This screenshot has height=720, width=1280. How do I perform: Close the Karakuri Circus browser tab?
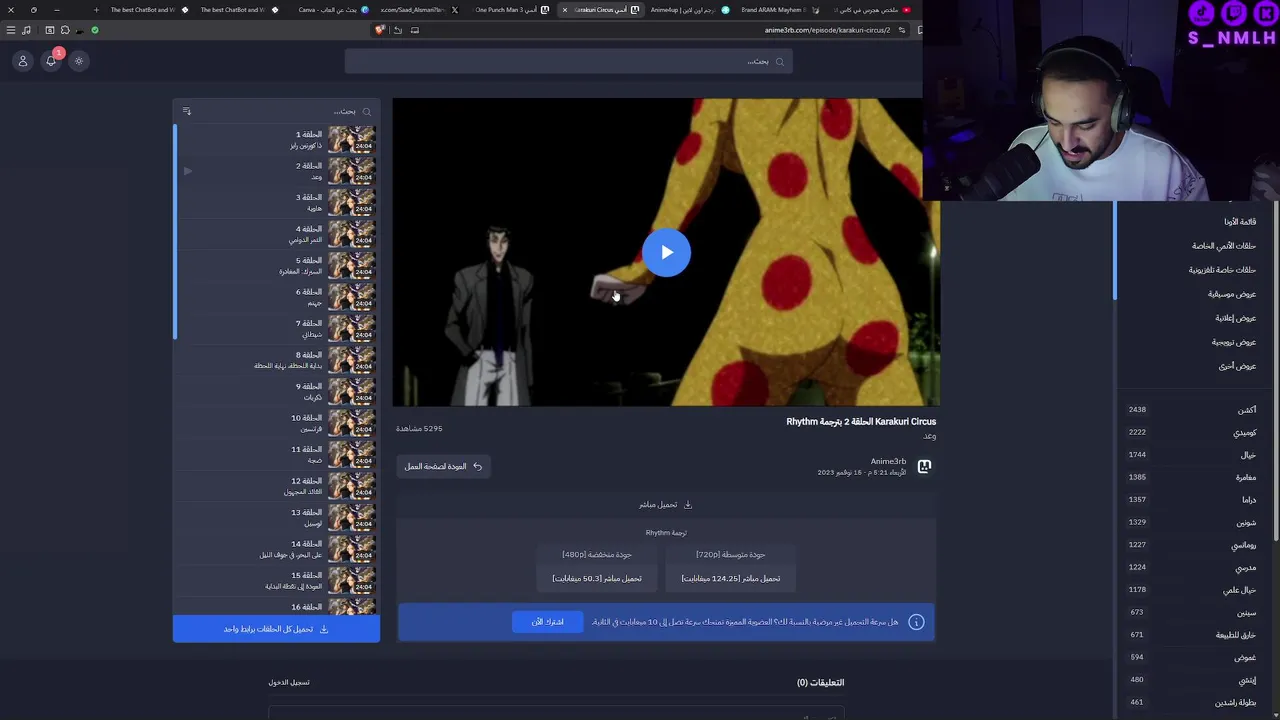(564, 10)
